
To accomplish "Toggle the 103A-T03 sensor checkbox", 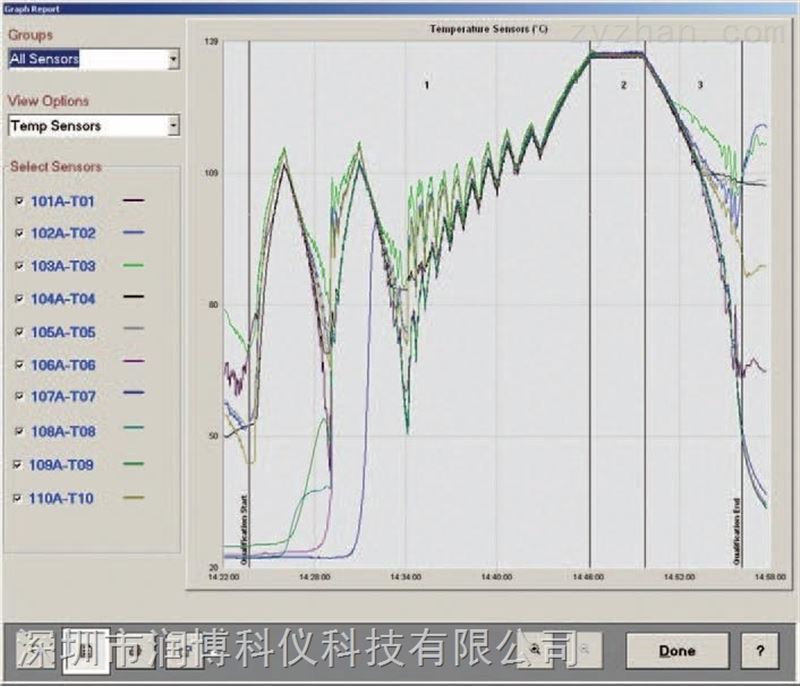I will [x=19, y=266].
